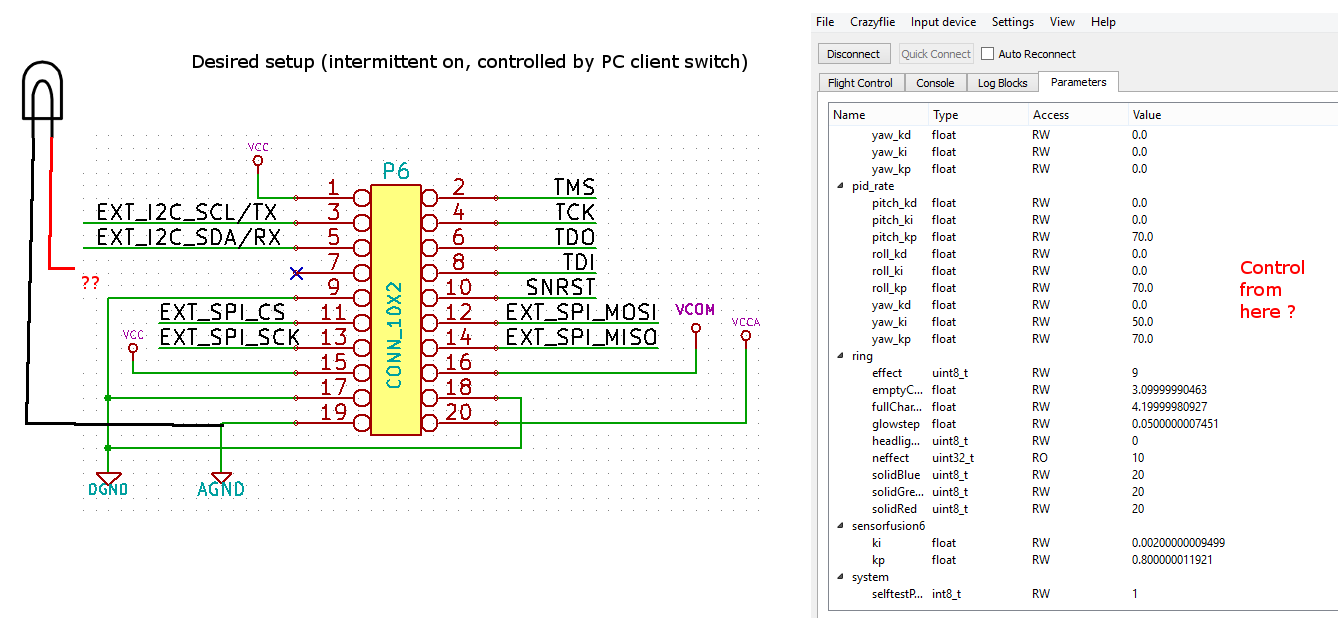
Task: Open the File menu
Action: coord(825,22)
